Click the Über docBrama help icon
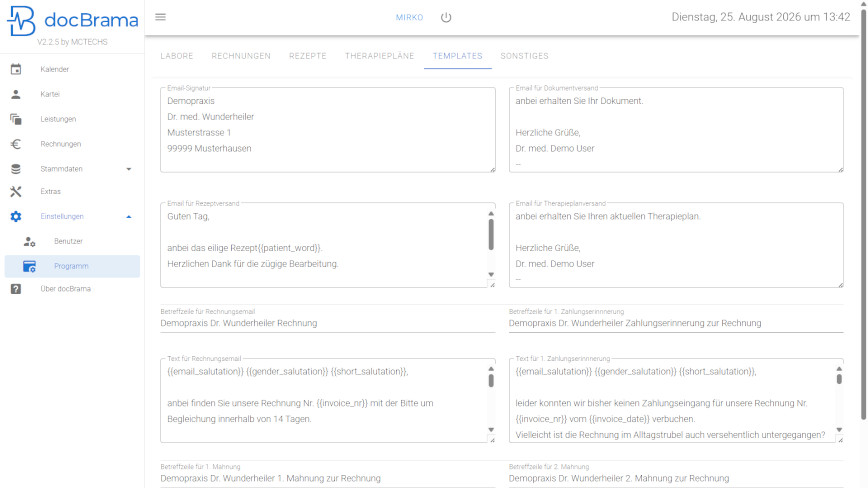 [x=16, y=289]
